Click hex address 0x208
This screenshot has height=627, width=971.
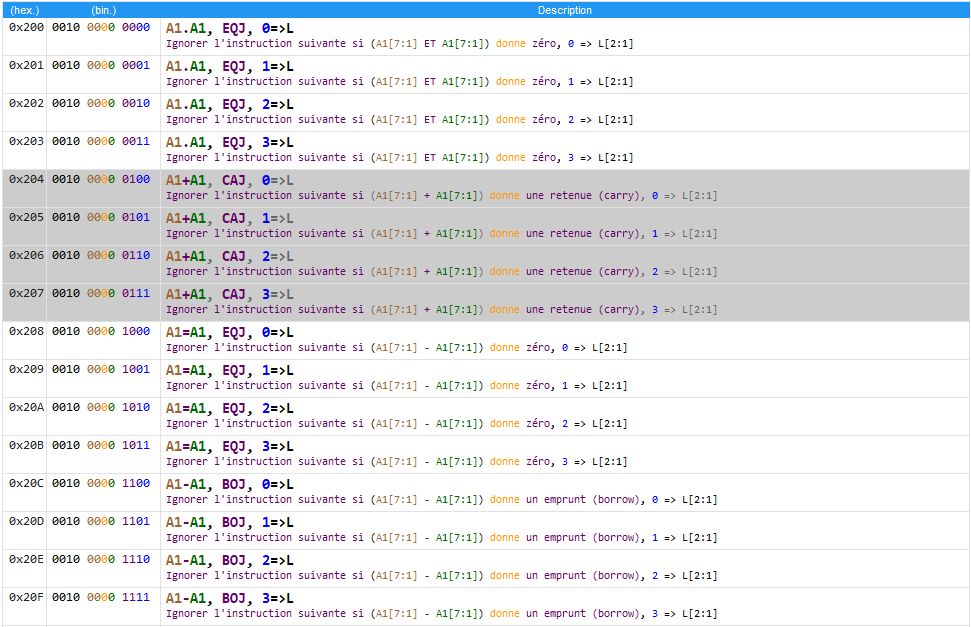(x=26, y=331)
